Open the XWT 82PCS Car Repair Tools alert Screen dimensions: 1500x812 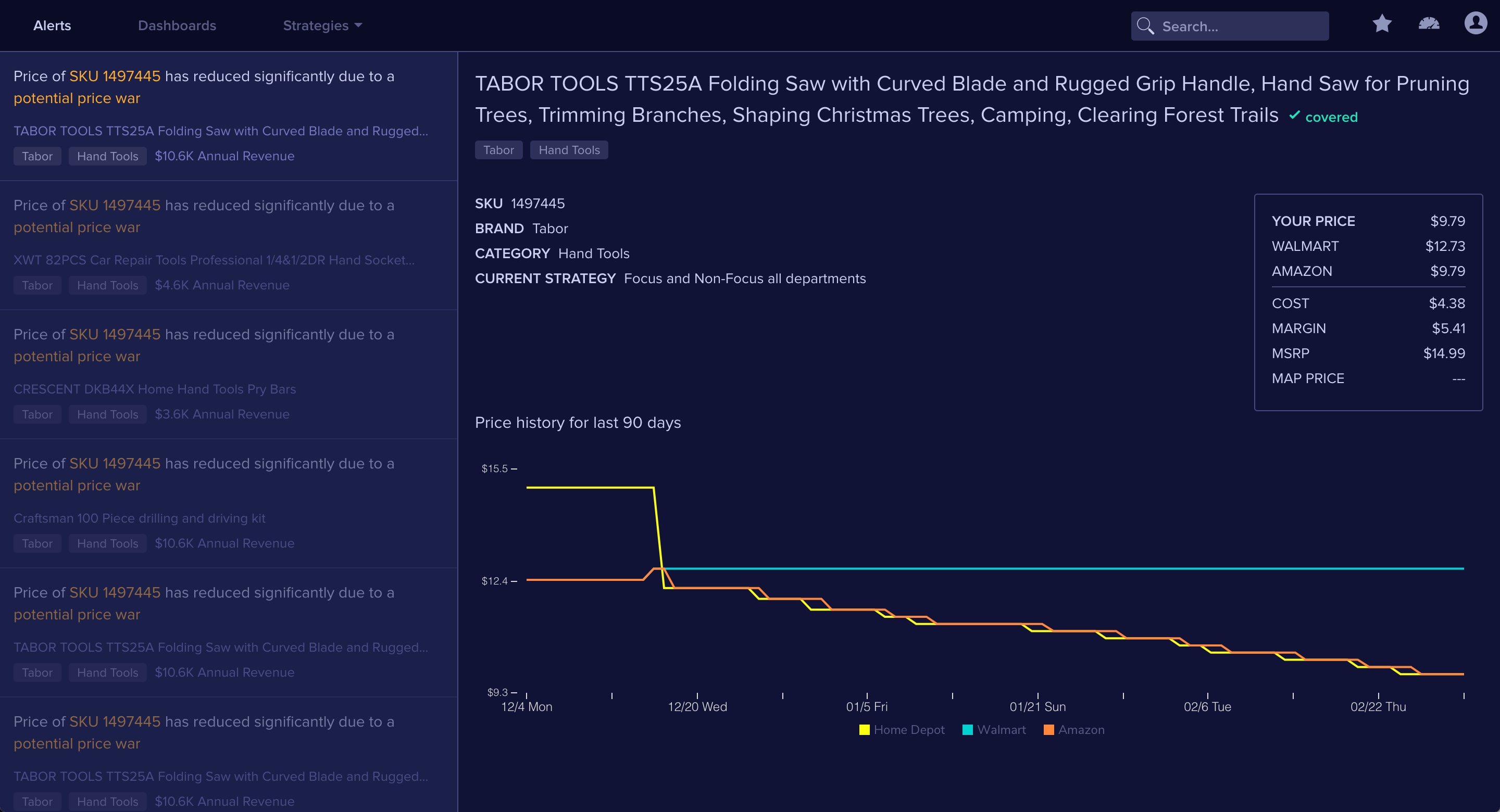(229, 245)
